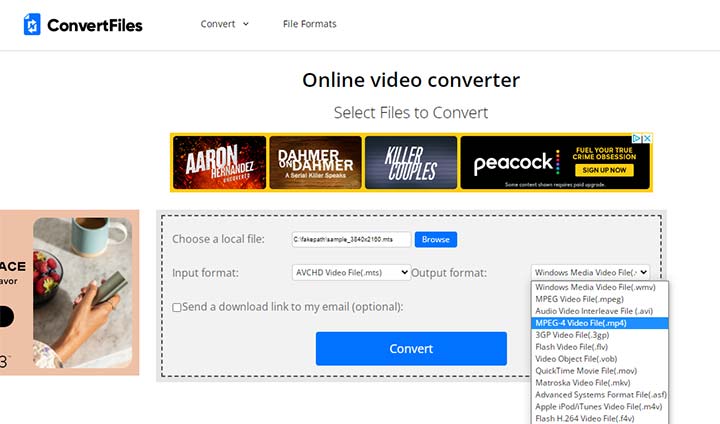The width and height of the screenshot is (720, 424).
Task: Click the big Convert button
Action: click(411, 349)
